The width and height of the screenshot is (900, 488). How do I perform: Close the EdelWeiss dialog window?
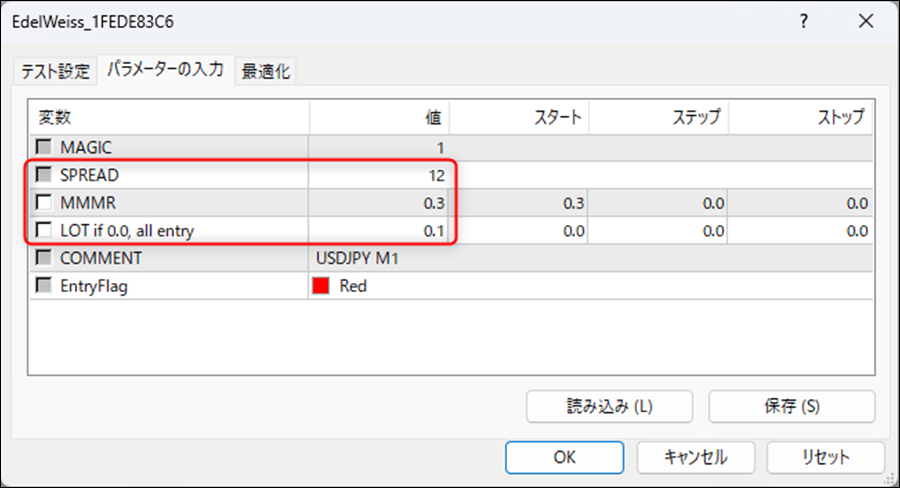864,21
